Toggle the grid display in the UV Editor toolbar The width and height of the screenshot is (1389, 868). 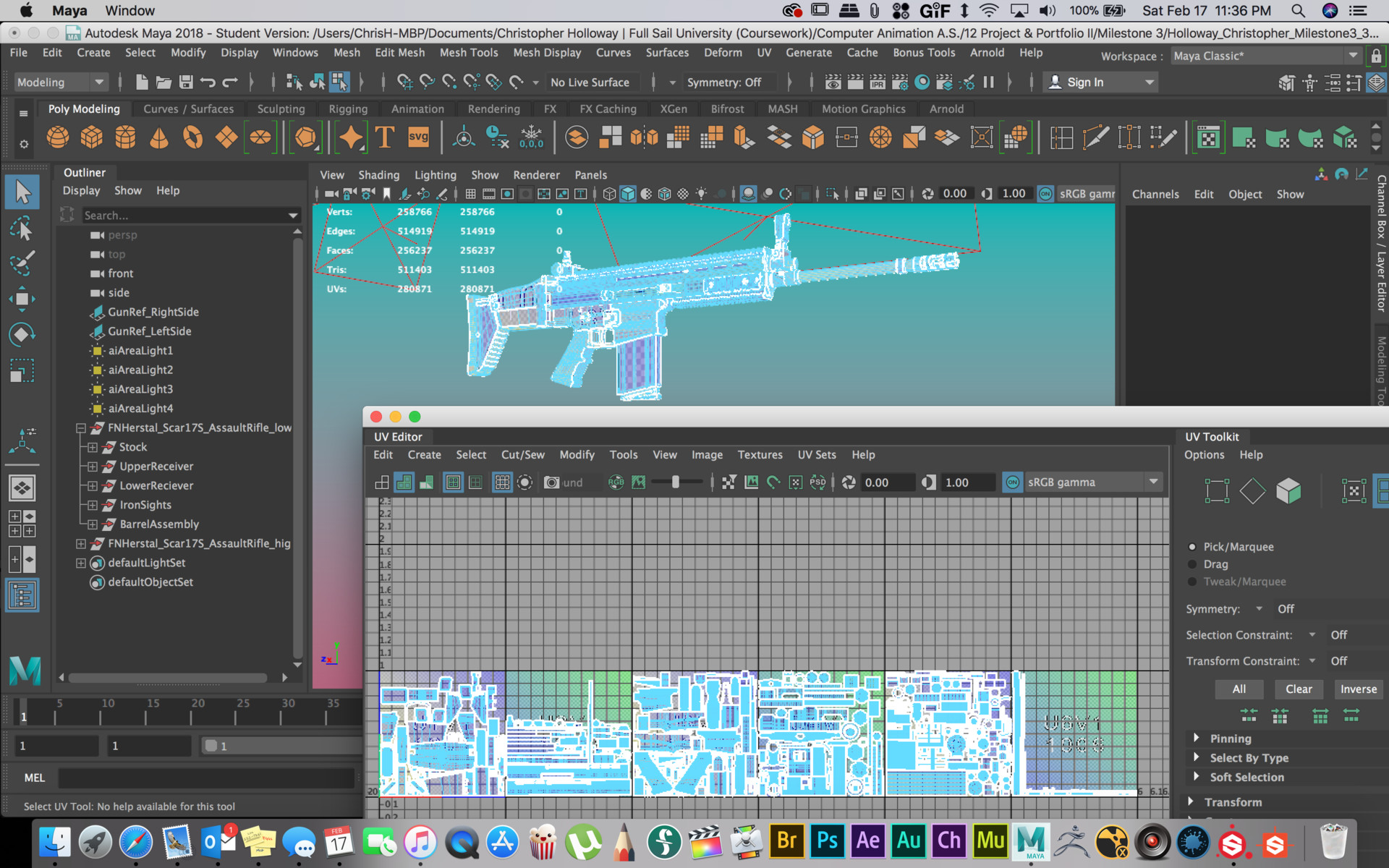pyautogui.click(x=501, y=482)
